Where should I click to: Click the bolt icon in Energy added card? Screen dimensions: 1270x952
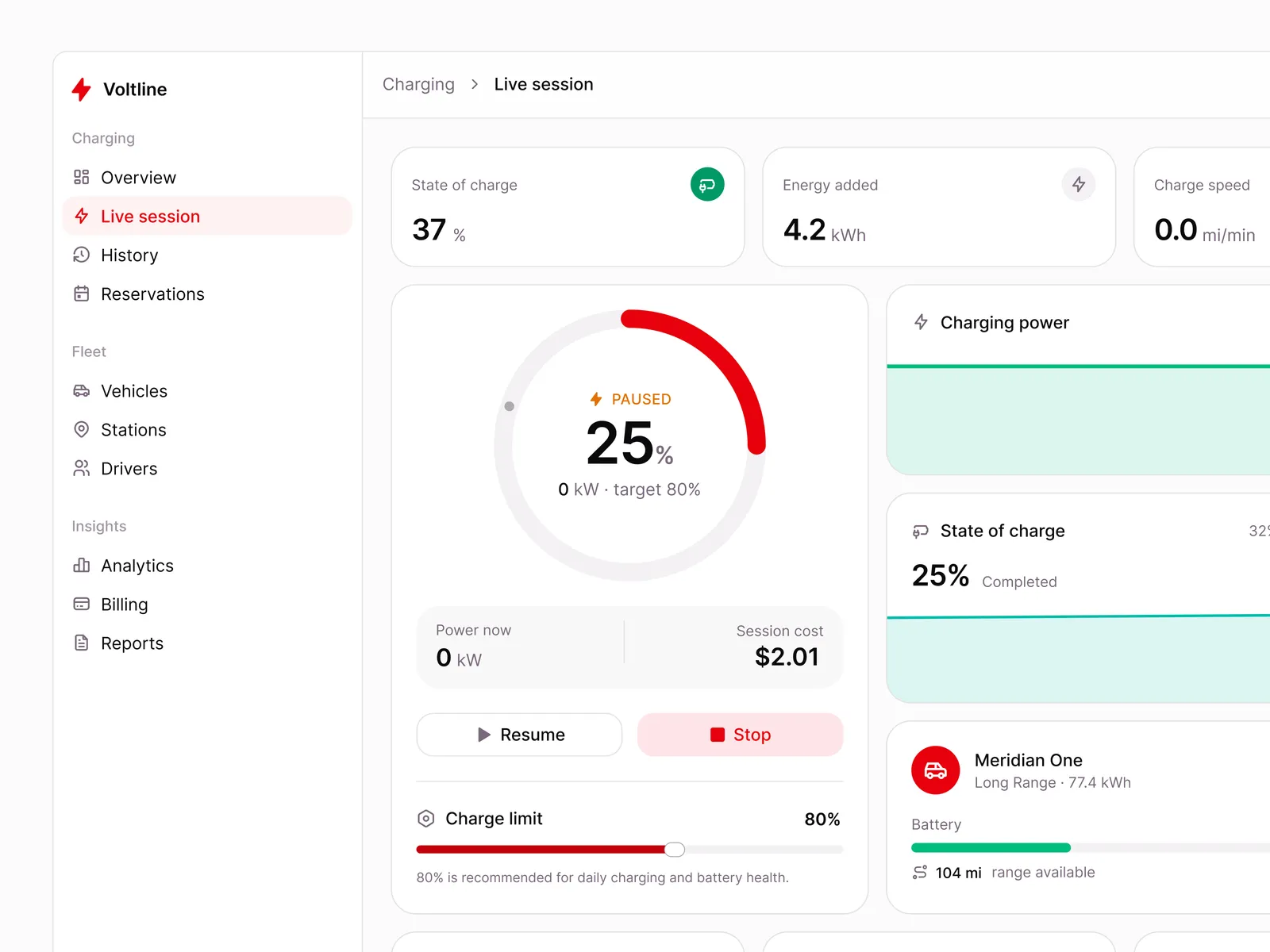[x=1079, y=184]
